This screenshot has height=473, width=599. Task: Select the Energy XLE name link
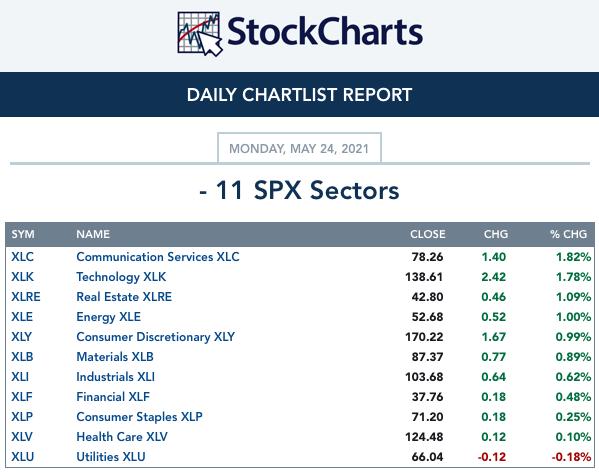(x=108, y=317)
